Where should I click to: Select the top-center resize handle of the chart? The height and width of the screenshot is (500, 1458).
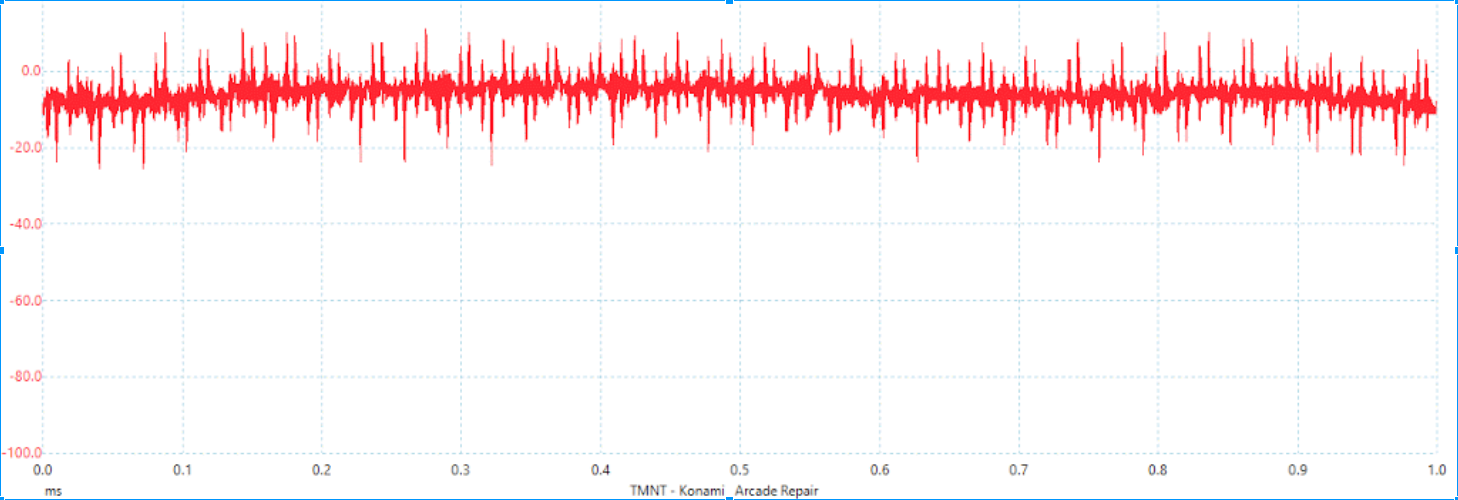[729, 2]
